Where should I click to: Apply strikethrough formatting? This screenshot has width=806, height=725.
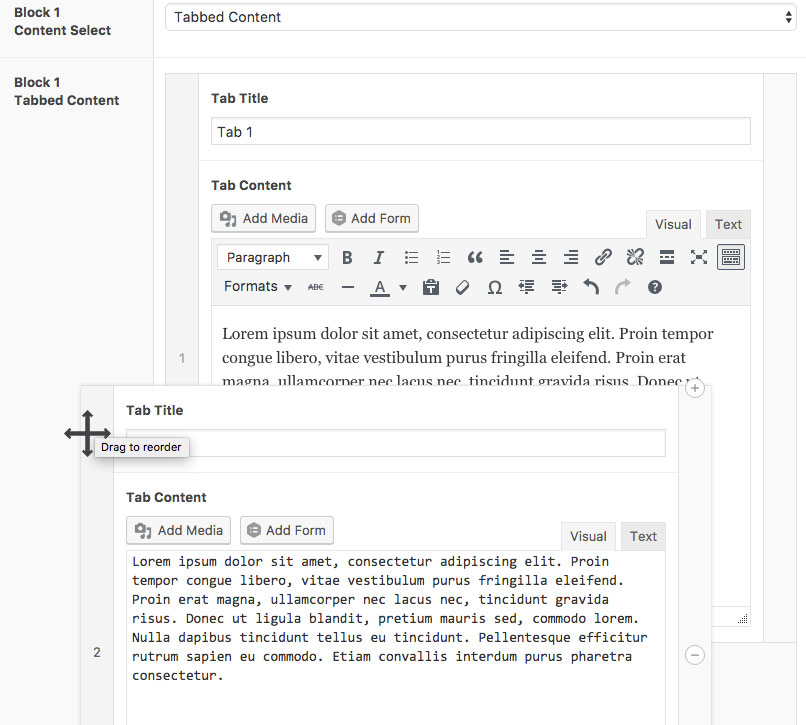[x=316, y=287]
